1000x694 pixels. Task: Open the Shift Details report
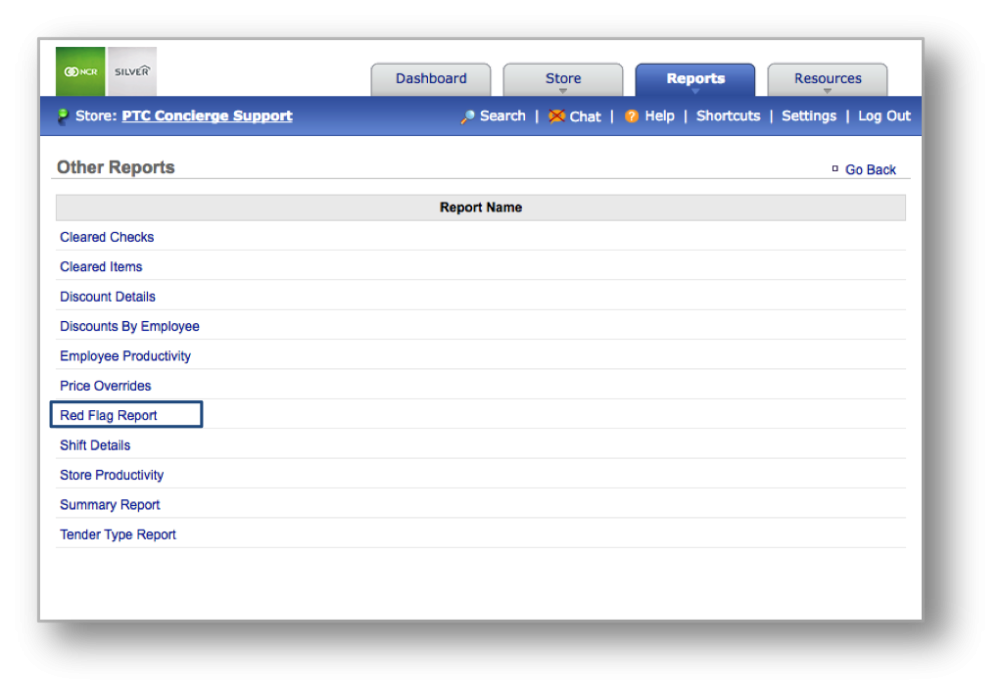95,445
